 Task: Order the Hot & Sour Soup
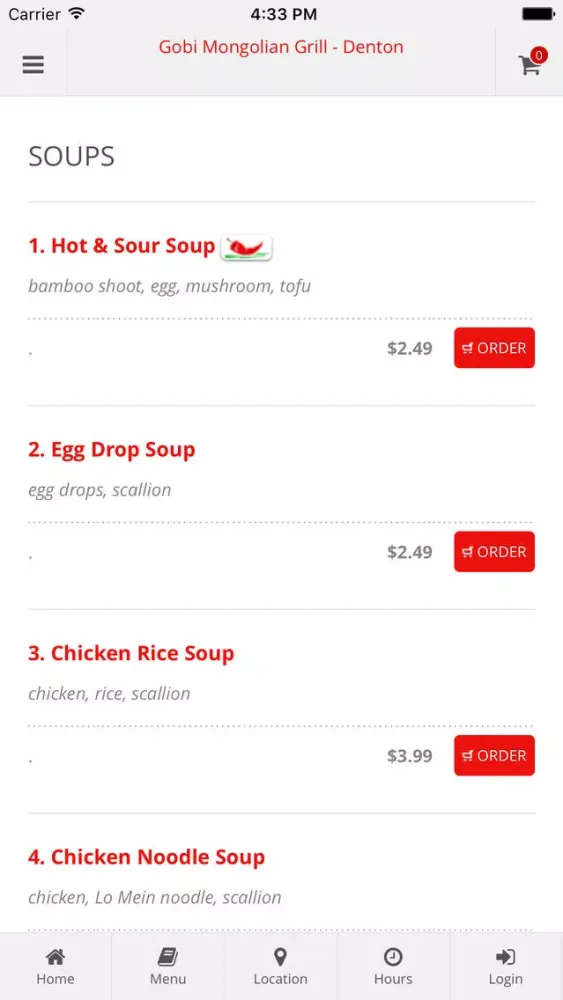click(x=494, y=348)
